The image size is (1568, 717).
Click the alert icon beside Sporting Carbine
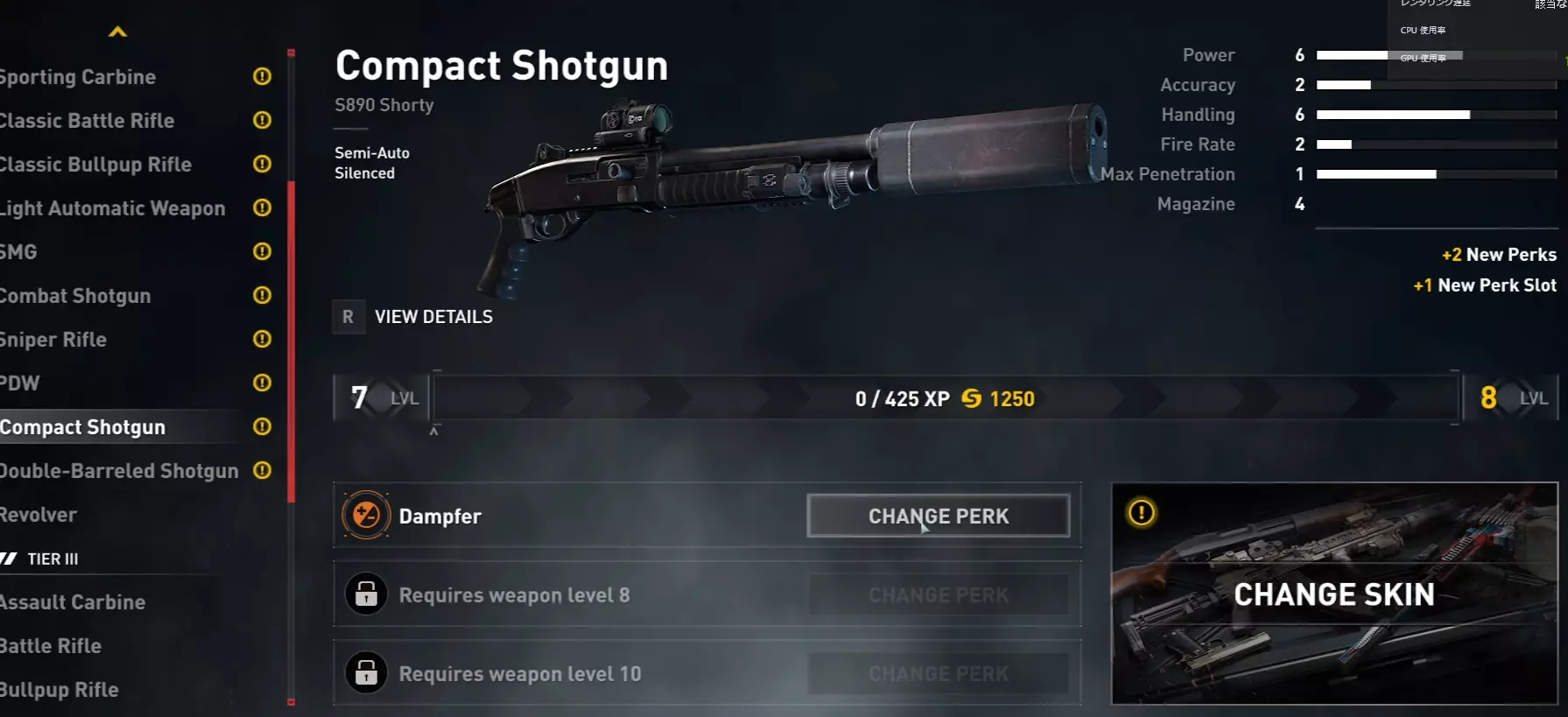click(x=262, y=76)
